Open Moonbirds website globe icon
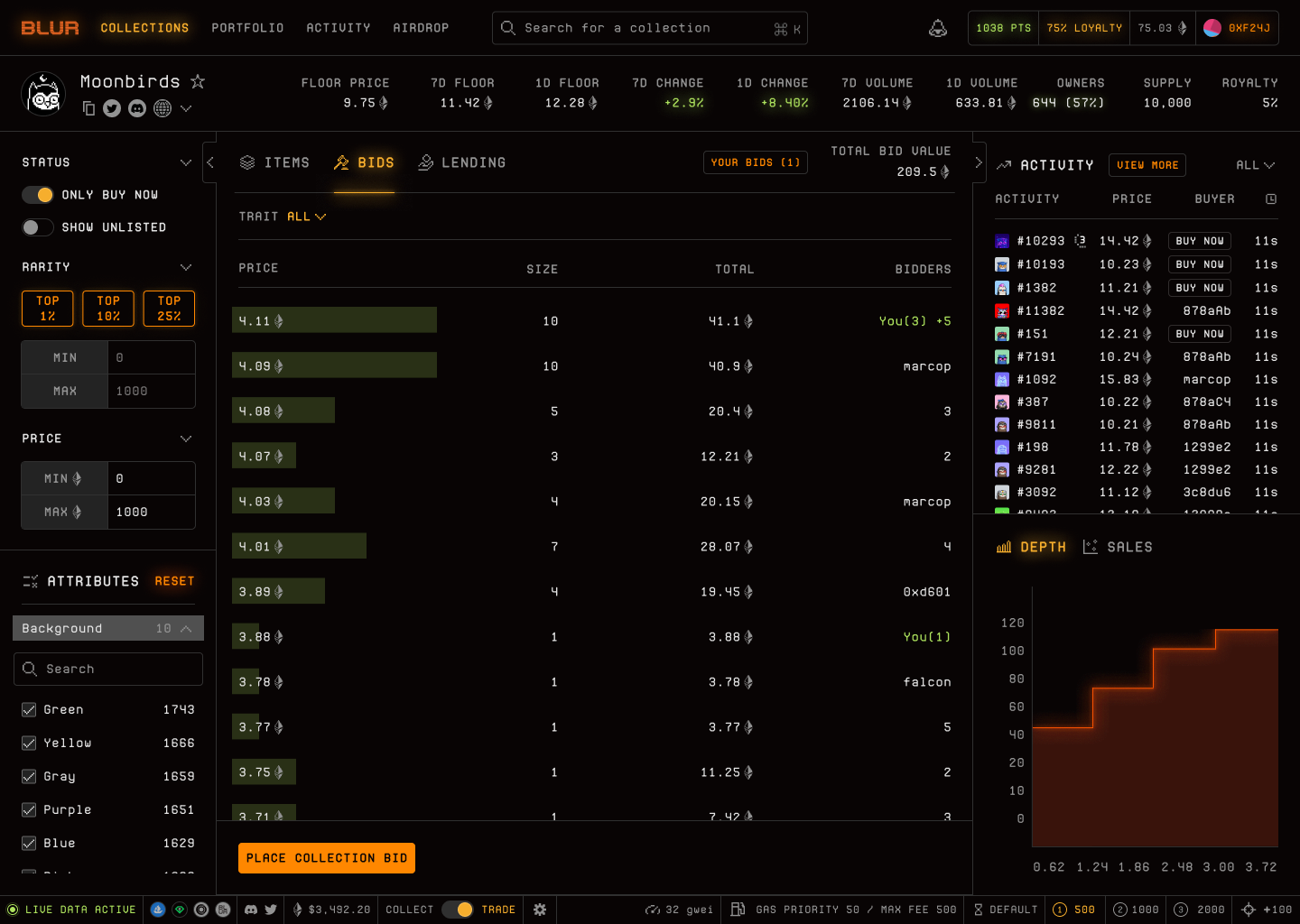 [x=162, y=108]
